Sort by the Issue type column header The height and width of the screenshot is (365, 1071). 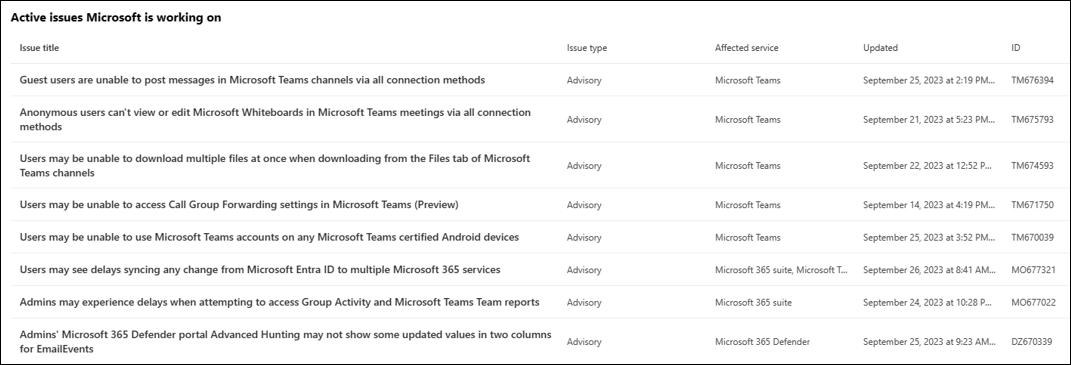click(587, 48)
